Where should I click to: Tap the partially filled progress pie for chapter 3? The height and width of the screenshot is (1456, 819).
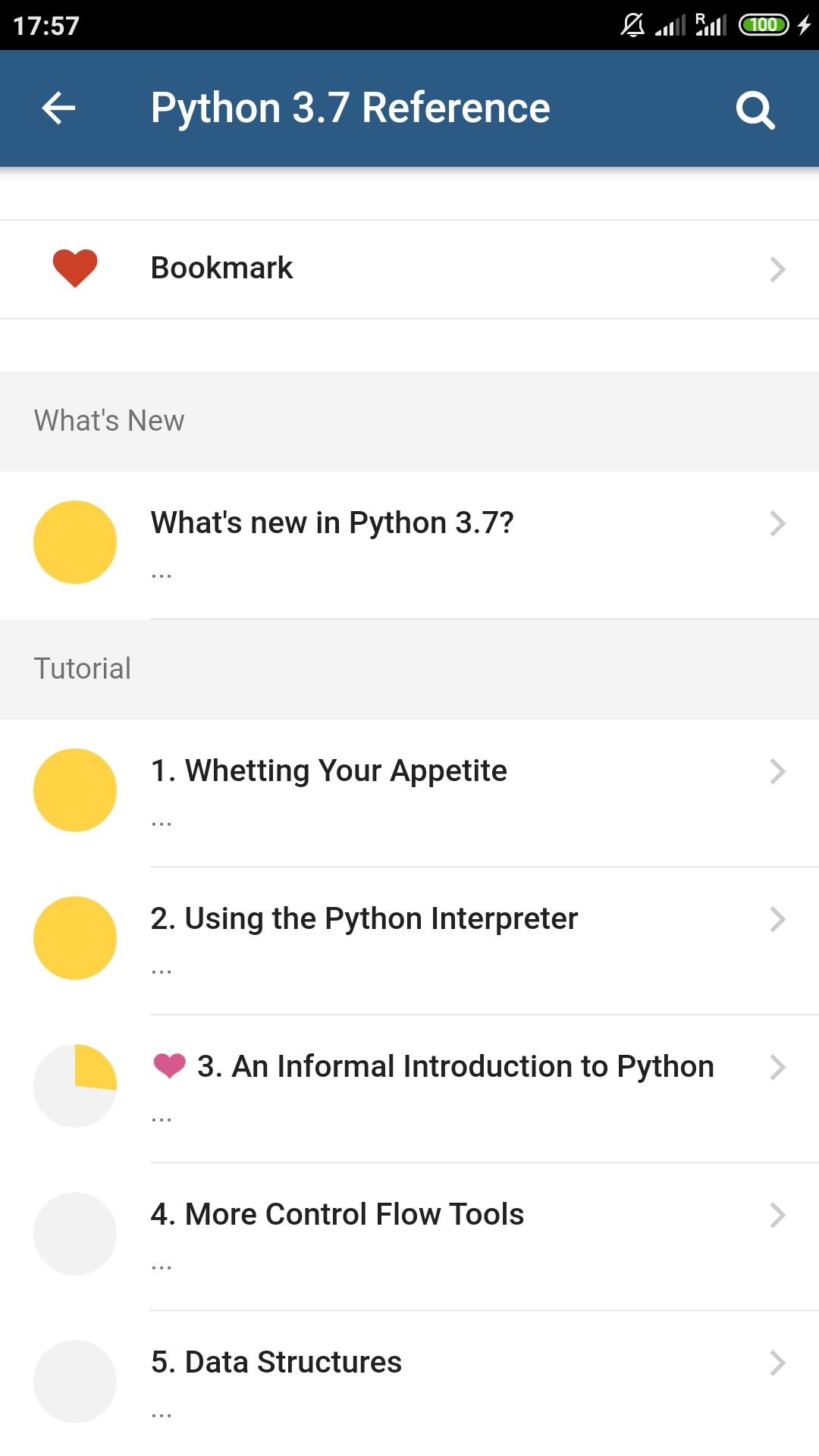pos(75,1086)
